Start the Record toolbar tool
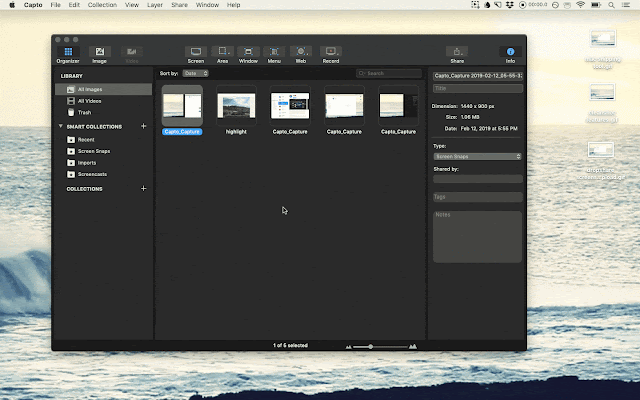Viewport: 640px width, 400px height. pyautogui.click(x=331, y=55)
